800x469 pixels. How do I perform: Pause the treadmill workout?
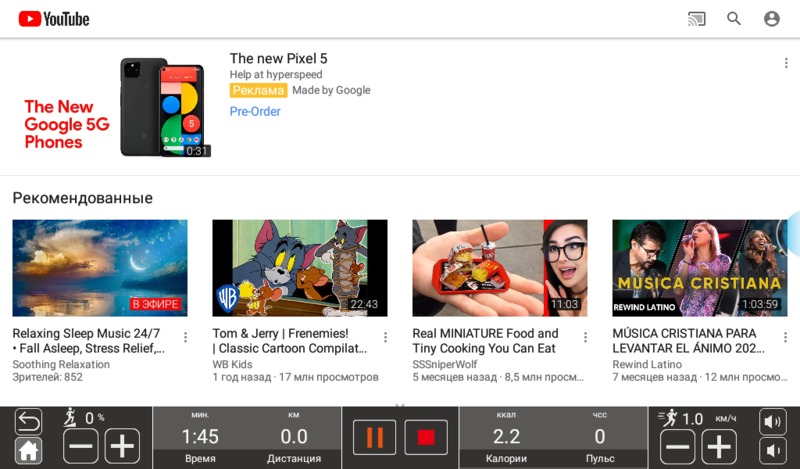(x=374, y=437)
